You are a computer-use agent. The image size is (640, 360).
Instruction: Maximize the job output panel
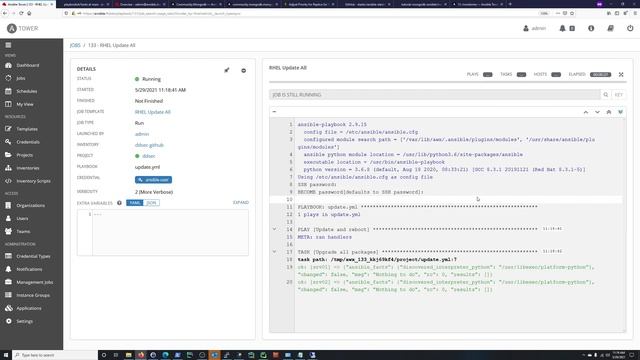[x=621, y=75]
